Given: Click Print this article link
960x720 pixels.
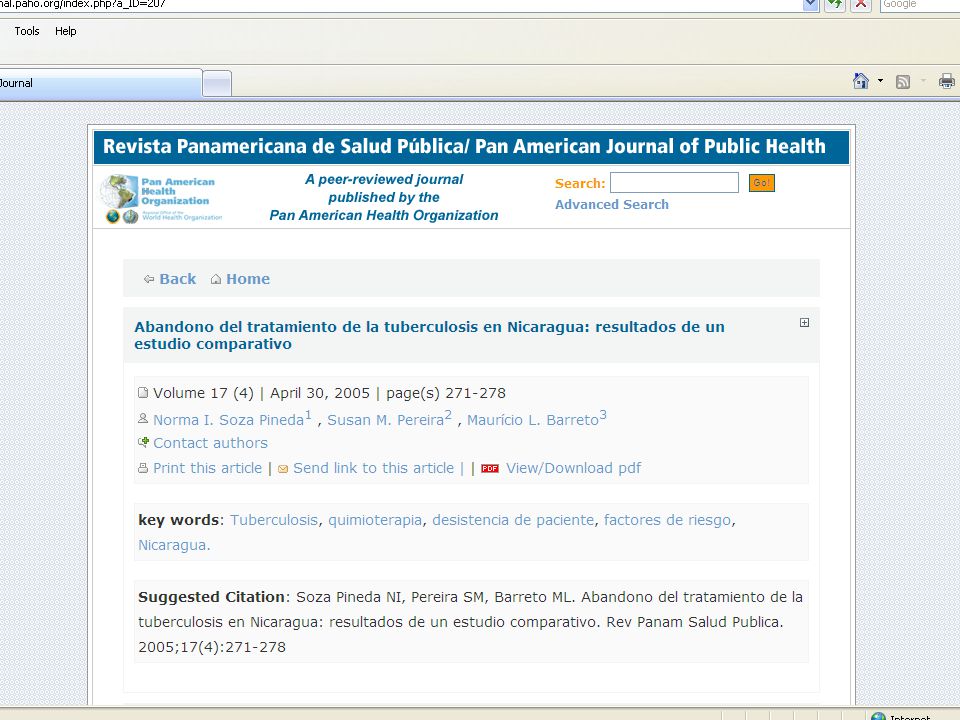Looking at the screenshot, I should tap(208, 468).
